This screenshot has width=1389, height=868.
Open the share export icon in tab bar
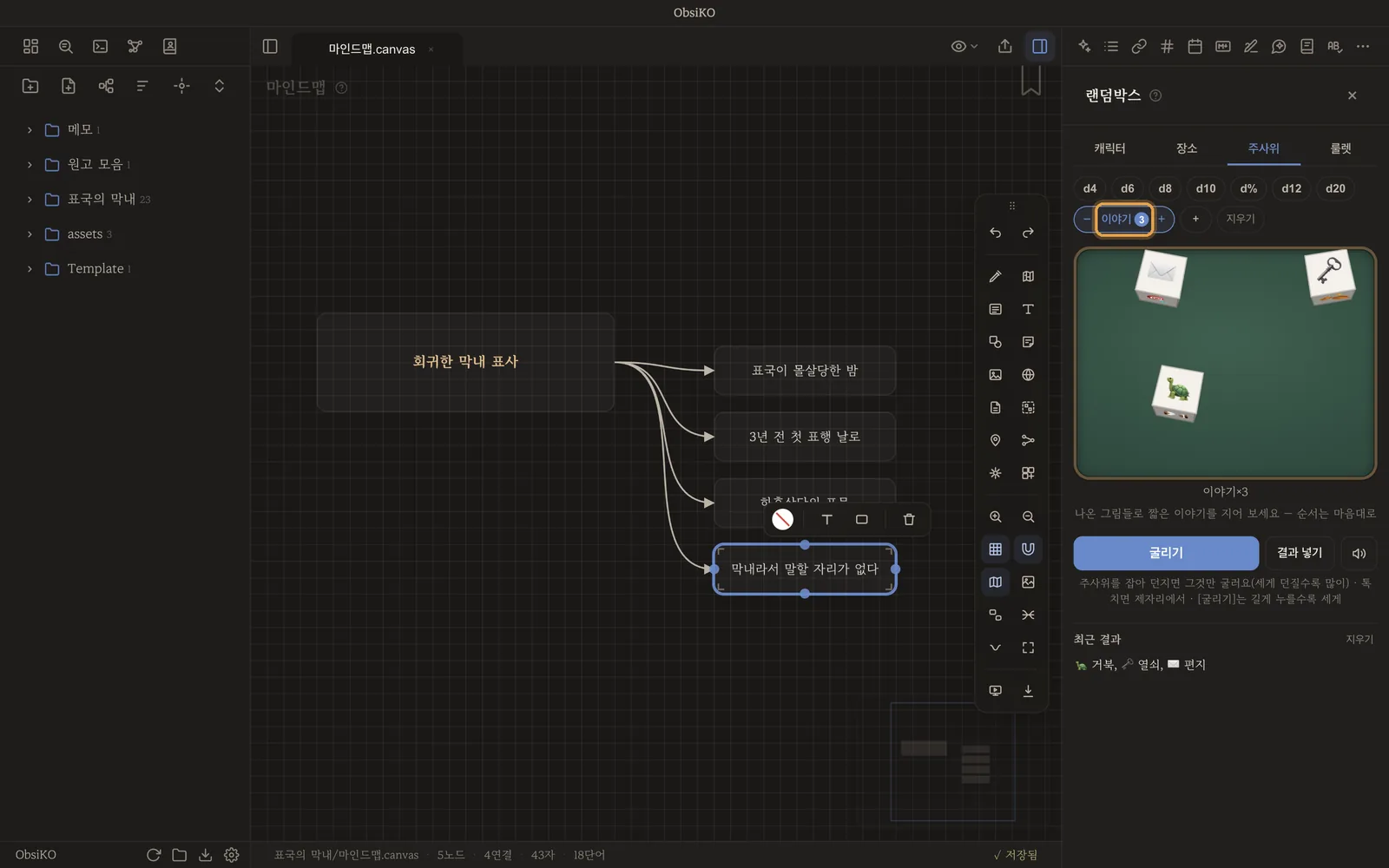tap(1004, 46)
